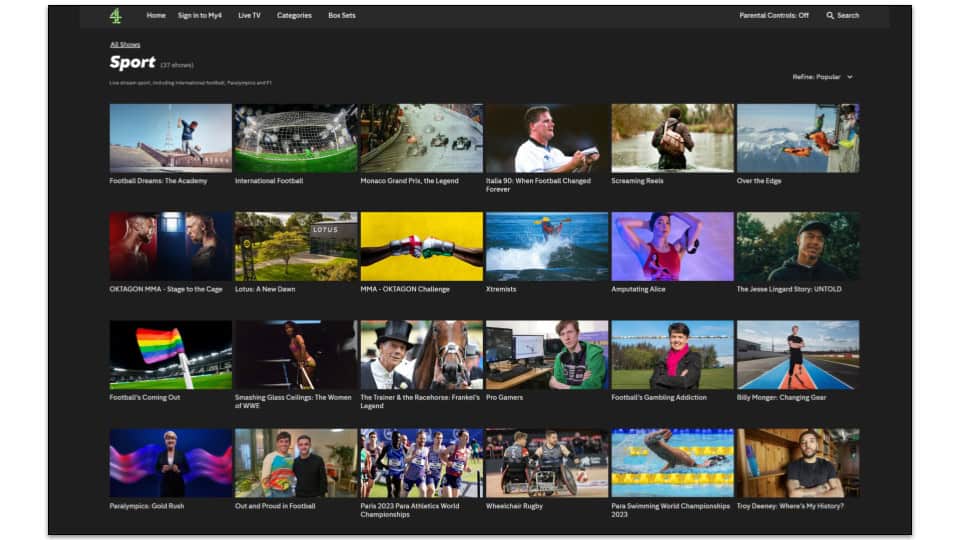Follow the All Shows breadcrumb link
The width and height of the screenshot is (960, 540).
(125, 45)
